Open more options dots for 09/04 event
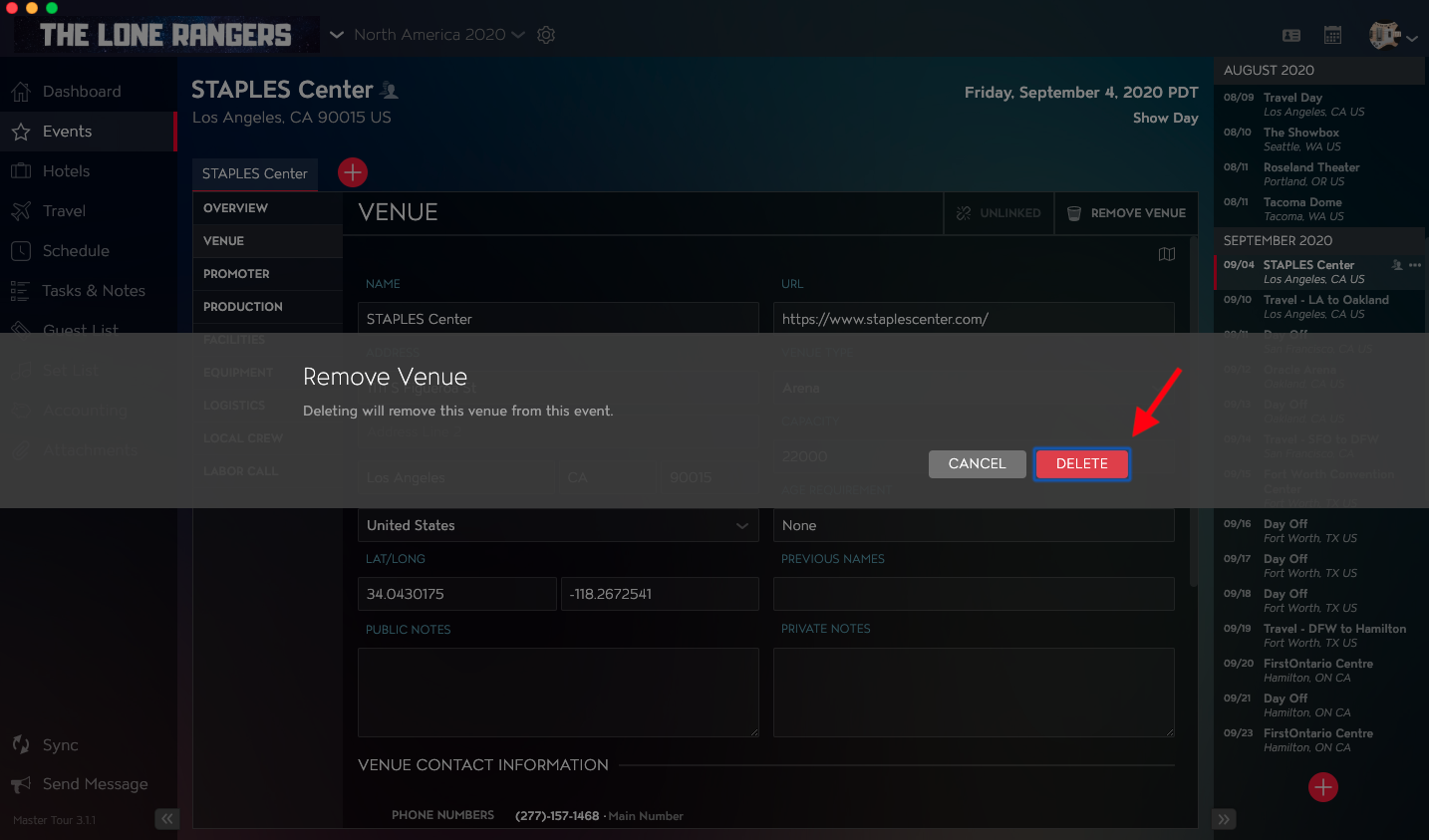1429x840 pixels. click(1415, 265)
